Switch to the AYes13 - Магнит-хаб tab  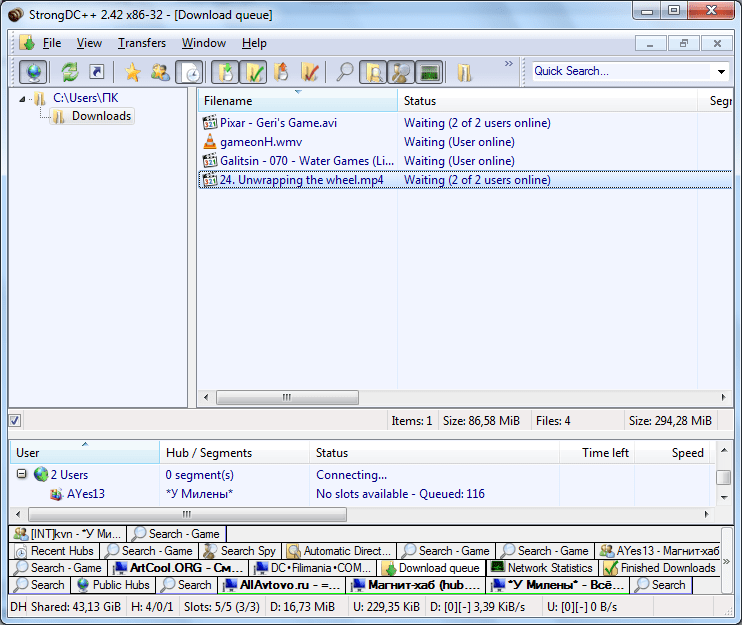click(659, 551)
